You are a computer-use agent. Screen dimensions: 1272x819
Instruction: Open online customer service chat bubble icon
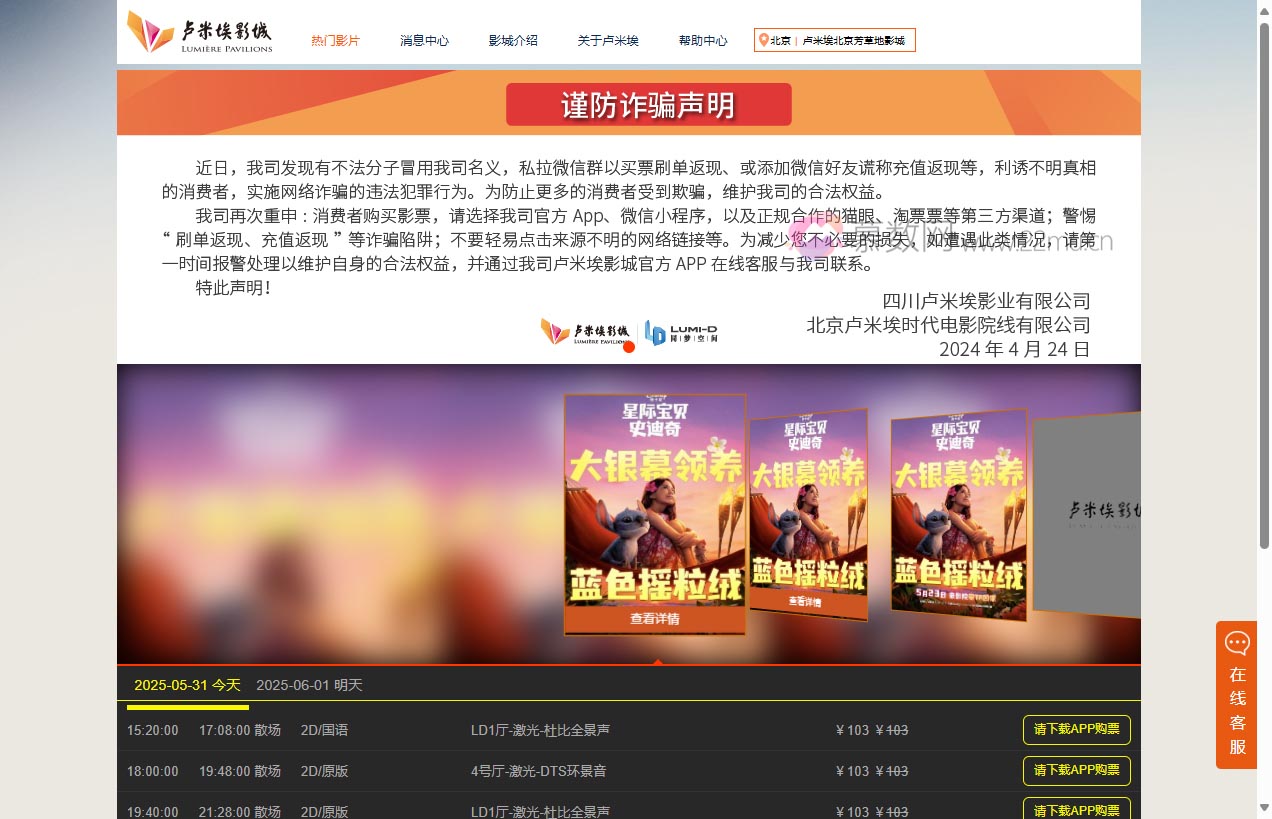point(1237,643)
